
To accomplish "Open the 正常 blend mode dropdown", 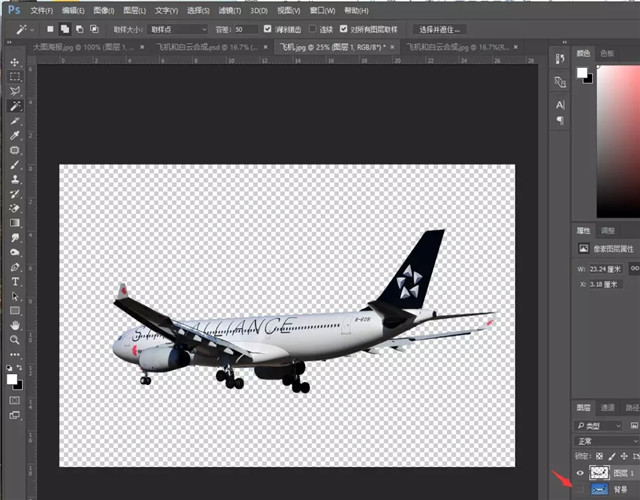I will pos(605,440).
